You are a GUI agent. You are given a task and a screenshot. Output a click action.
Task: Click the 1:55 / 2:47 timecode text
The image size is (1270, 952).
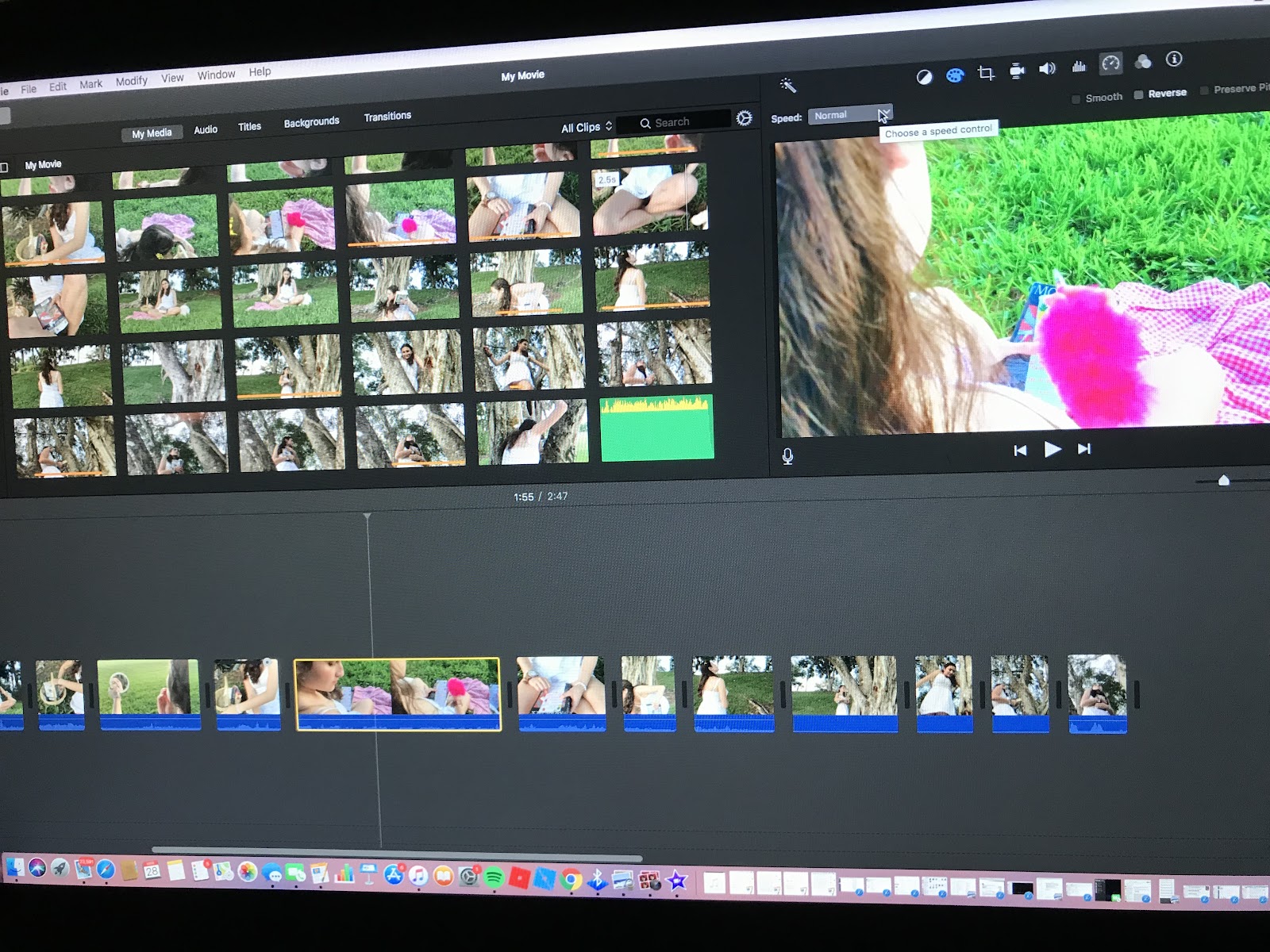point(540,497)
